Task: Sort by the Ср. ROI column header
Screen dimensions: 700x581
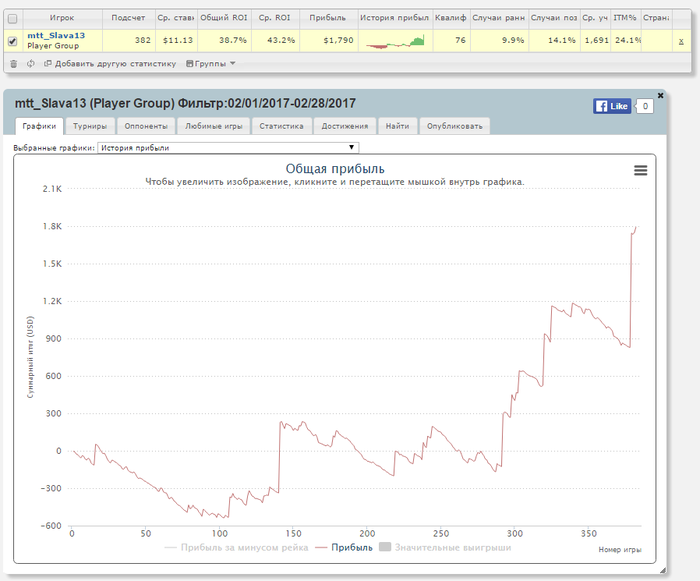Action: pos(275,18)
